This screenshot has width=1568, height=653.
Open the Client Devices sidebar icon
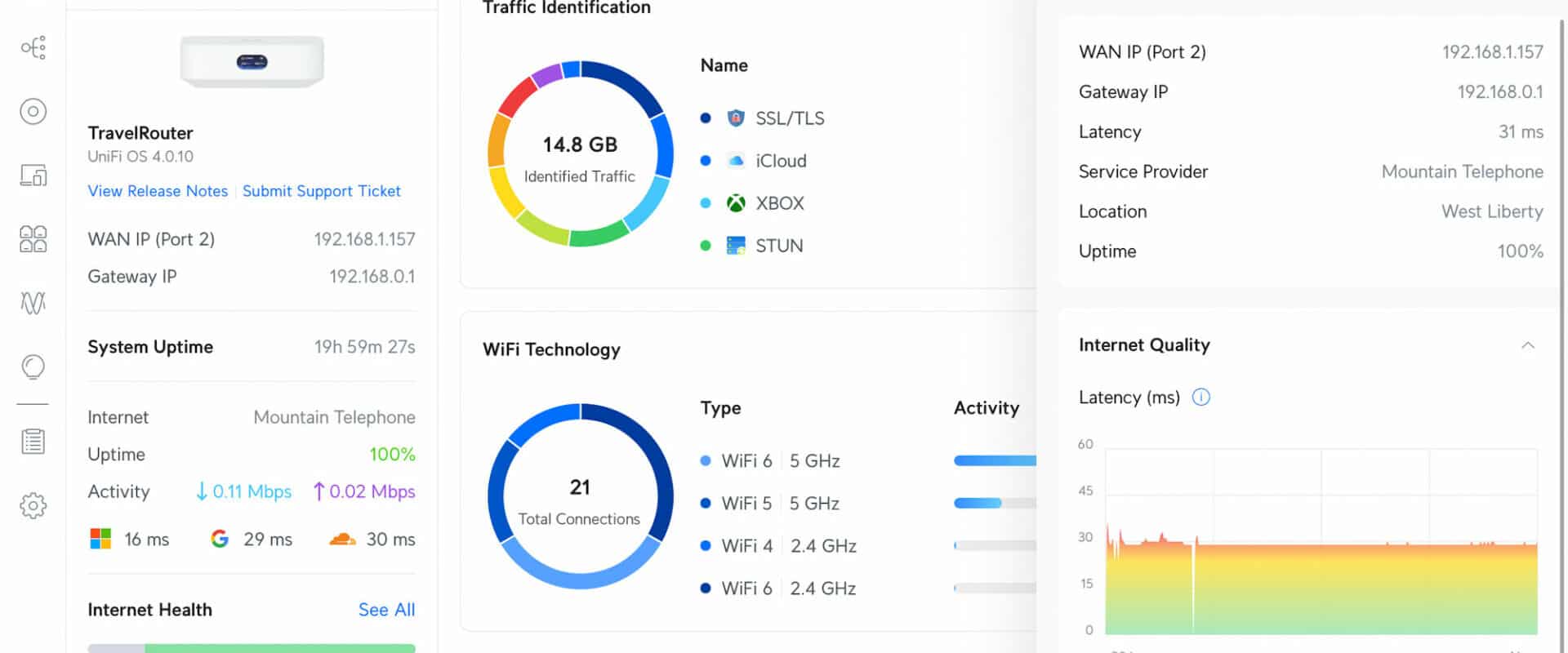pyautogui.click(x=33, y=175)
